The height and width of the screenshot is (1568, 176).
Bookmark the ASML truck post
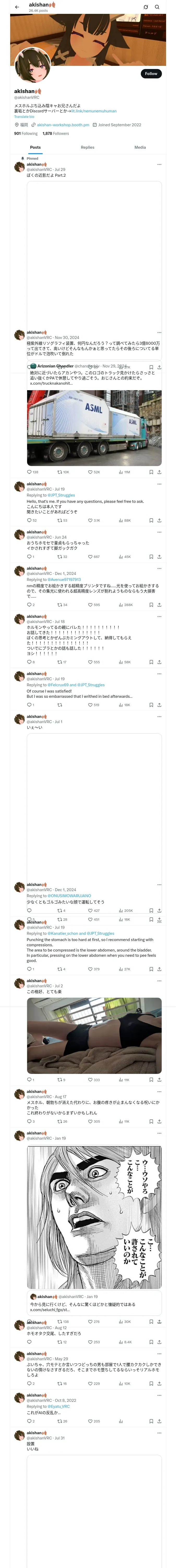151,472
